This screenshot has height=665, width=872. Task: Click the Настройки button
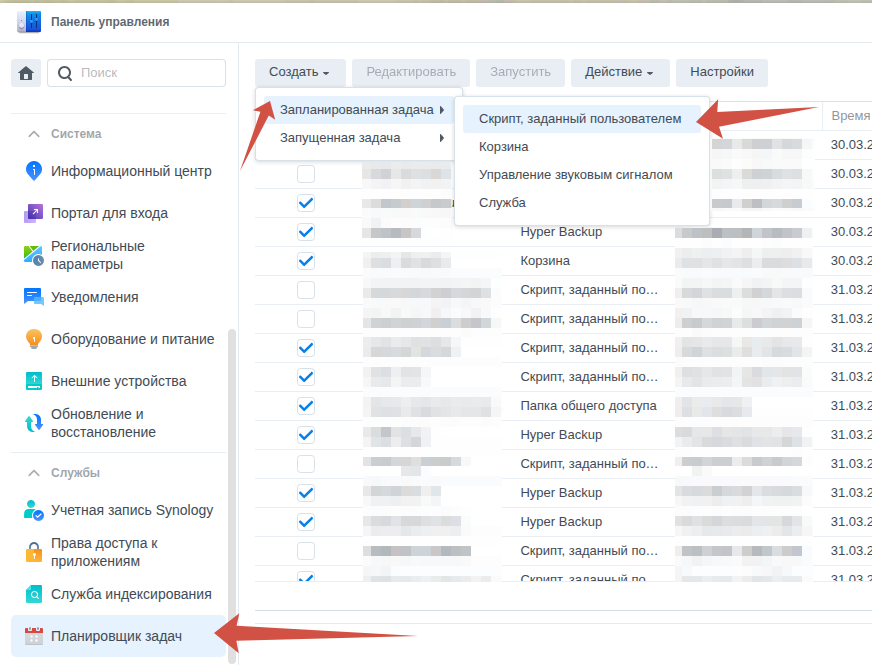(x=721, y=72)
